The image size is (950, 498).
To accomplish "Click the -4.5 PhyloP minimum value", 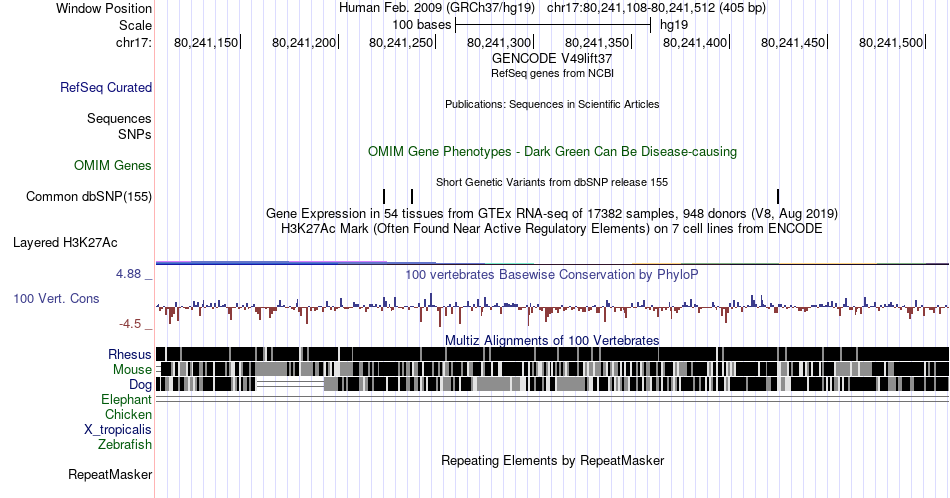I will tap(130, 324).
